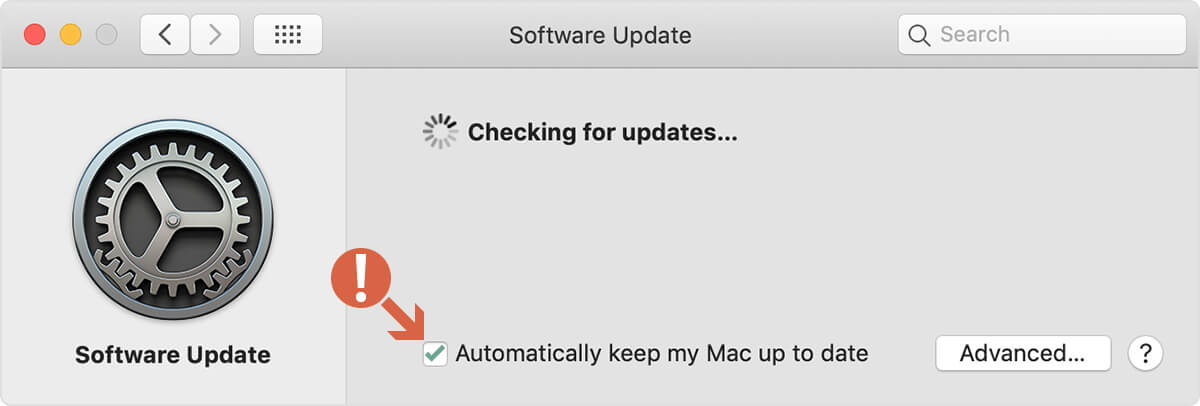Minimize the window with the yellow button

71,35
